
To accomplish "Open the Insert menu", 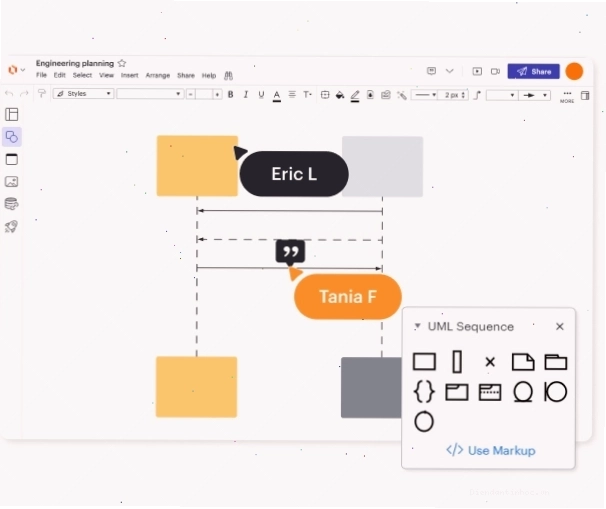I will (x=129, y=75).
